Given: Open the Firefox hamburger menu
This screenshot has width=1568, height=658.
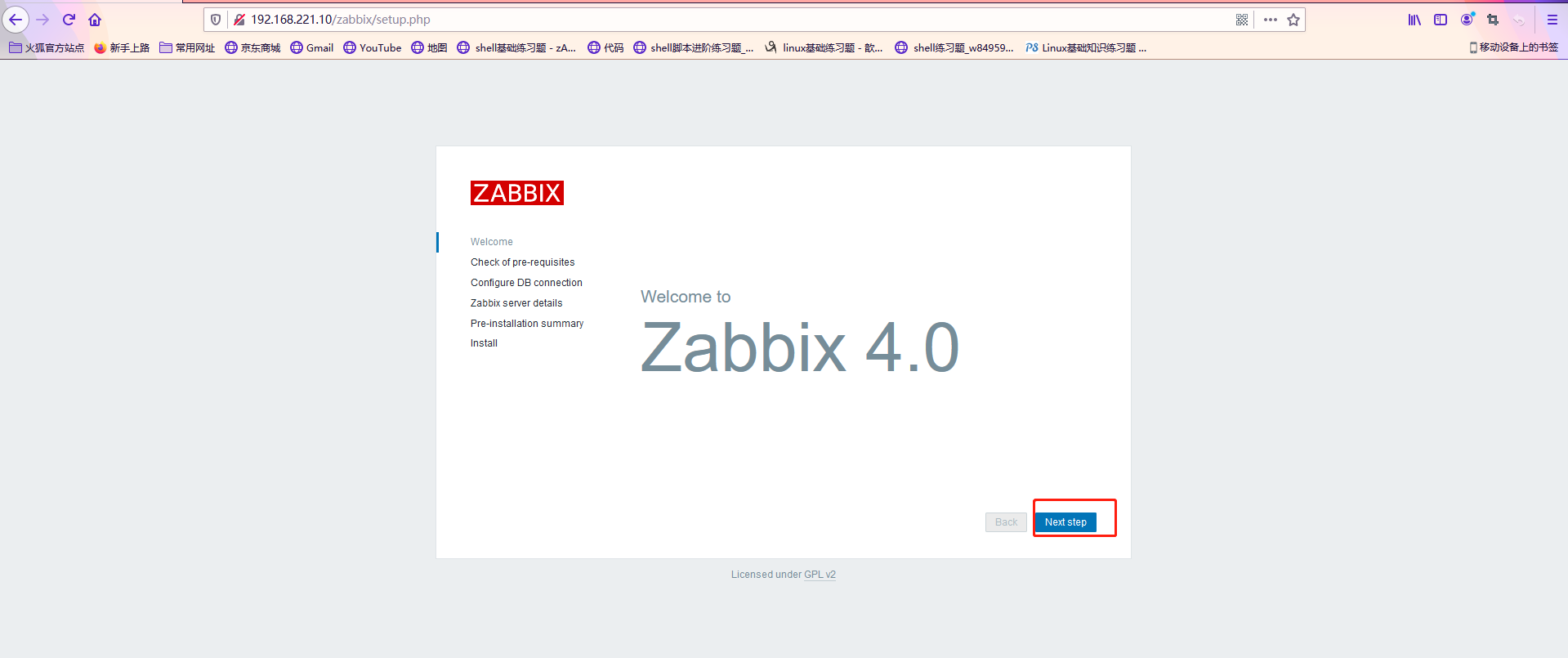Looking at the screenshot, I should point(1552,20).
